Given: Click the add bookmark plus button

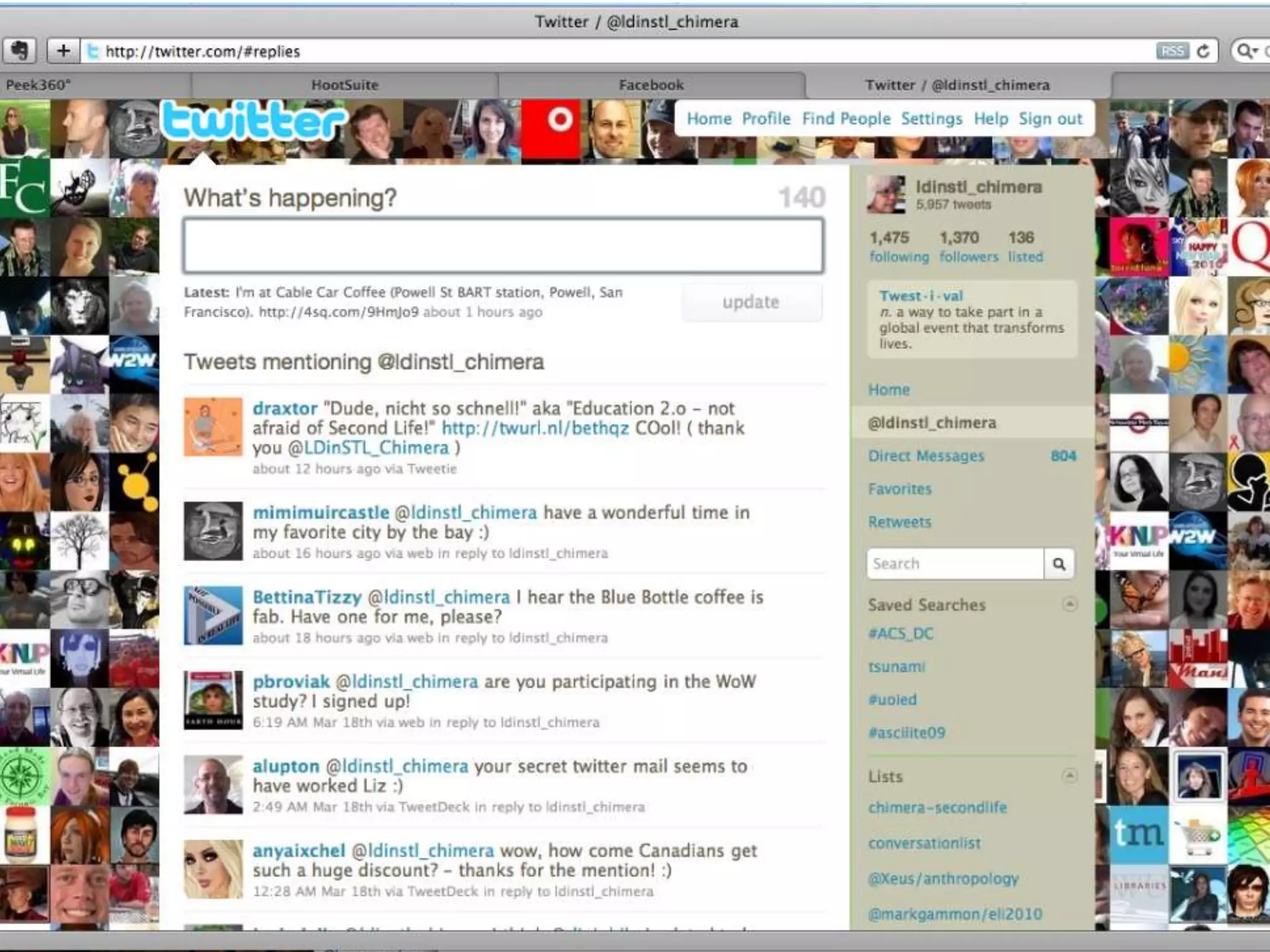Looking at the screenshot, I should point(63,51).
